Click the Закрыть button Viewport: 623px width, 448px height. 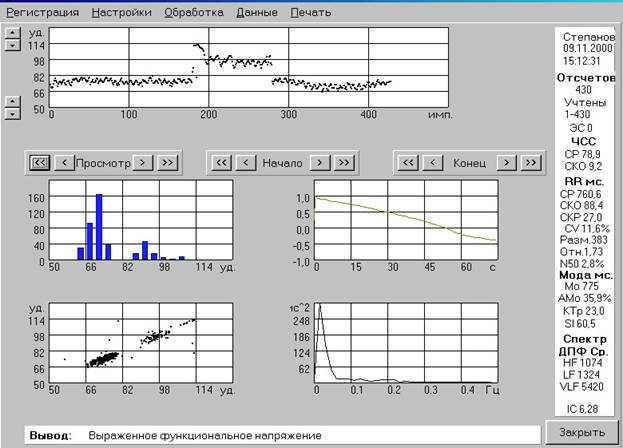(x=582, y=432)
